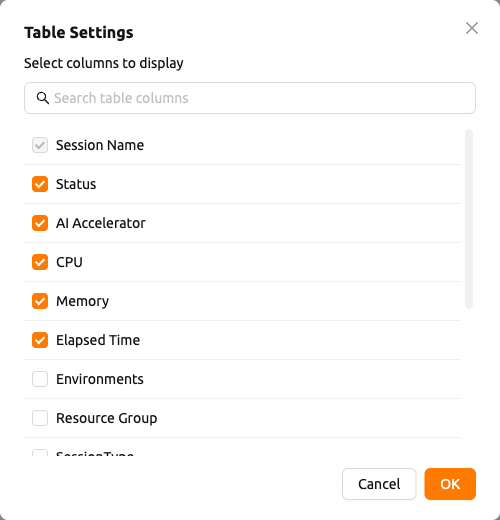Check the Resource Group checkbox
The image size is (500, 520).
click(40, 418)
